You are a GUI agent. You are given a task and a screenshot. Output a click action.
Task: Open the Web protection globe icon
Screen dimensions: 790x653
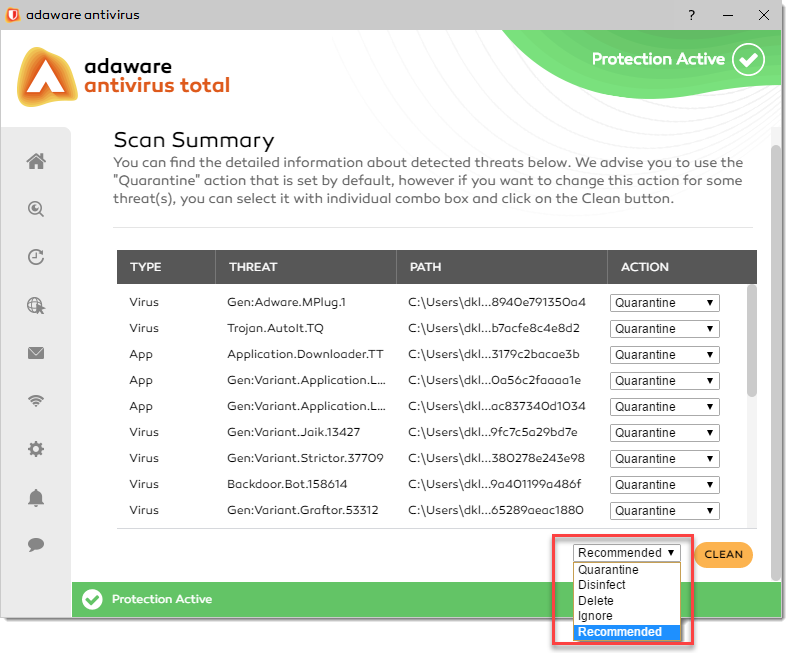point(36,305)
